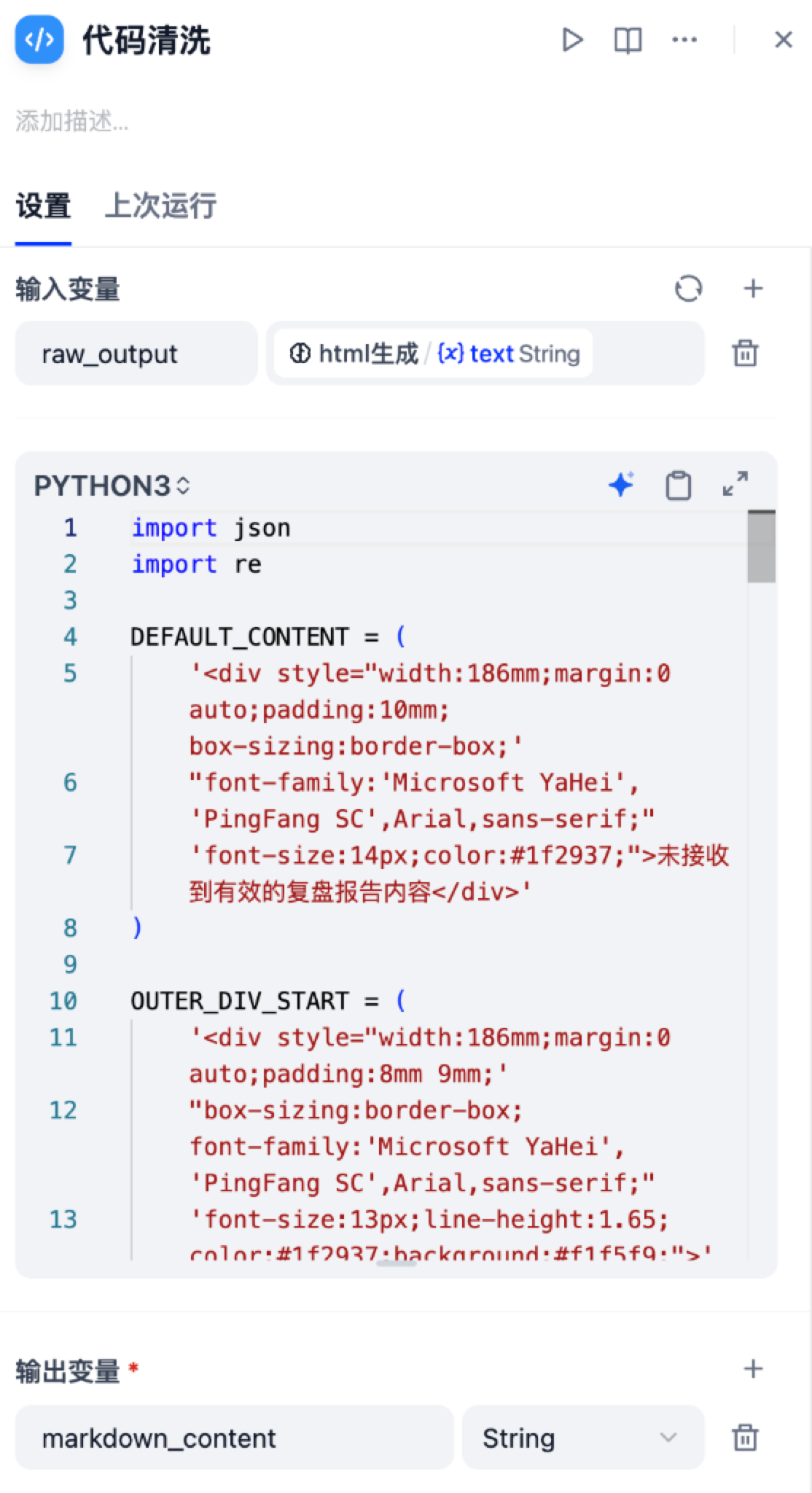The image size is (812, 1493).
Task: Delete the raw_output input variable
Action: tap(745, 354)
